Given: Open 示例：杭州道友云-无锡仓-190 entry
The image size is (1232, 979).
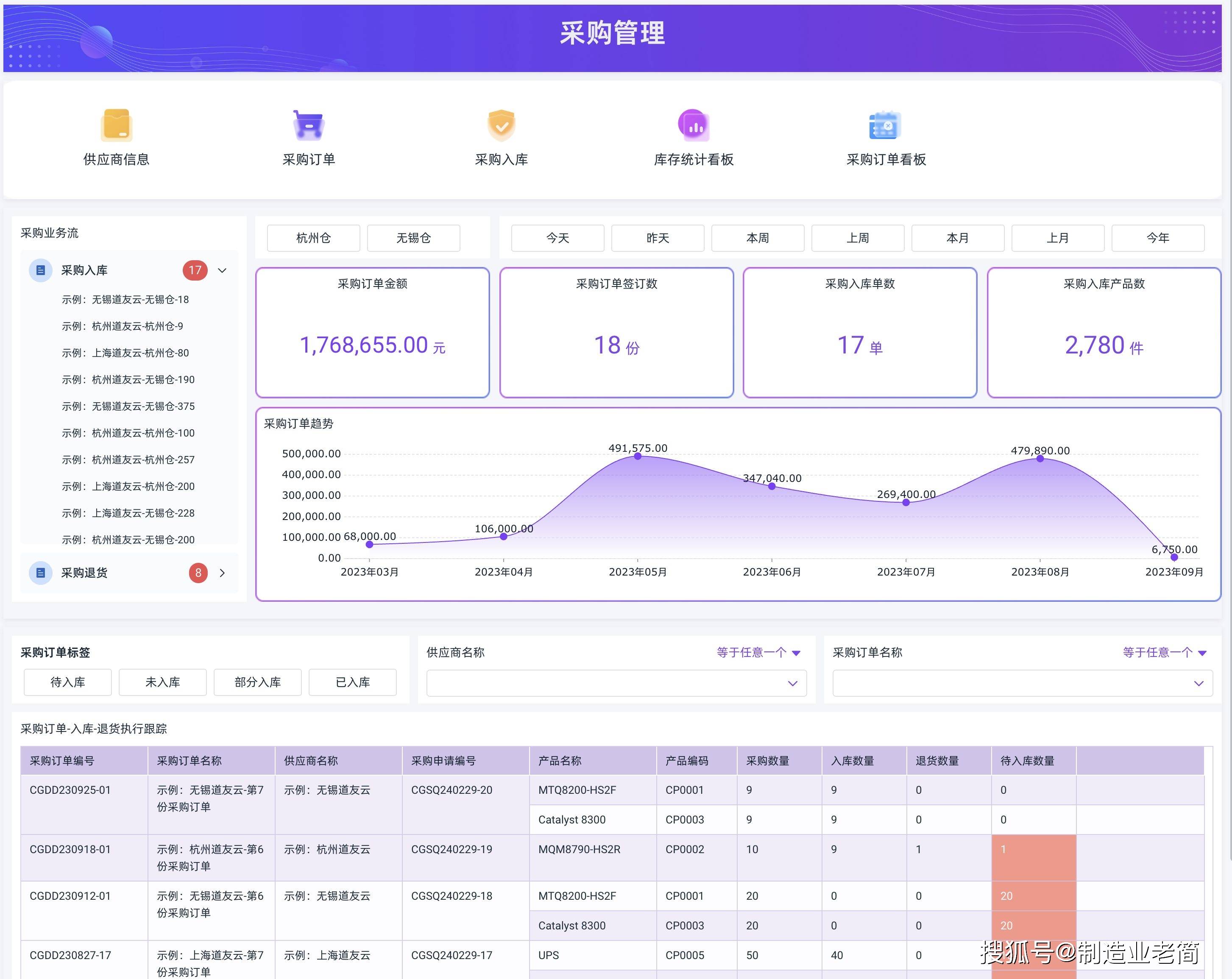Looking at the screenshot, I should (x=128, y=379).
